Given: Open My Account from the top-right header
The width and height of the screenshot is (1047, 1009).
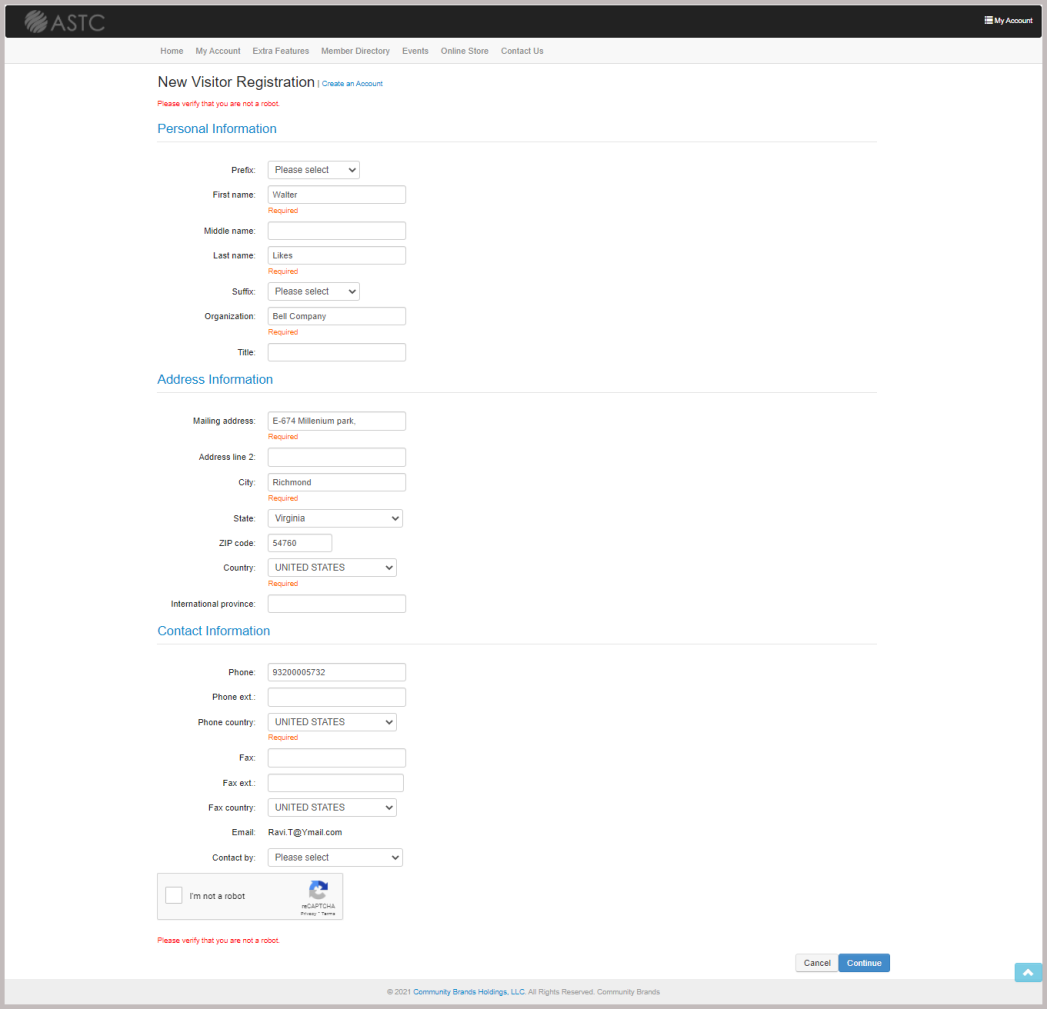Looking at the screenshot, I should tap(1006, 19).
